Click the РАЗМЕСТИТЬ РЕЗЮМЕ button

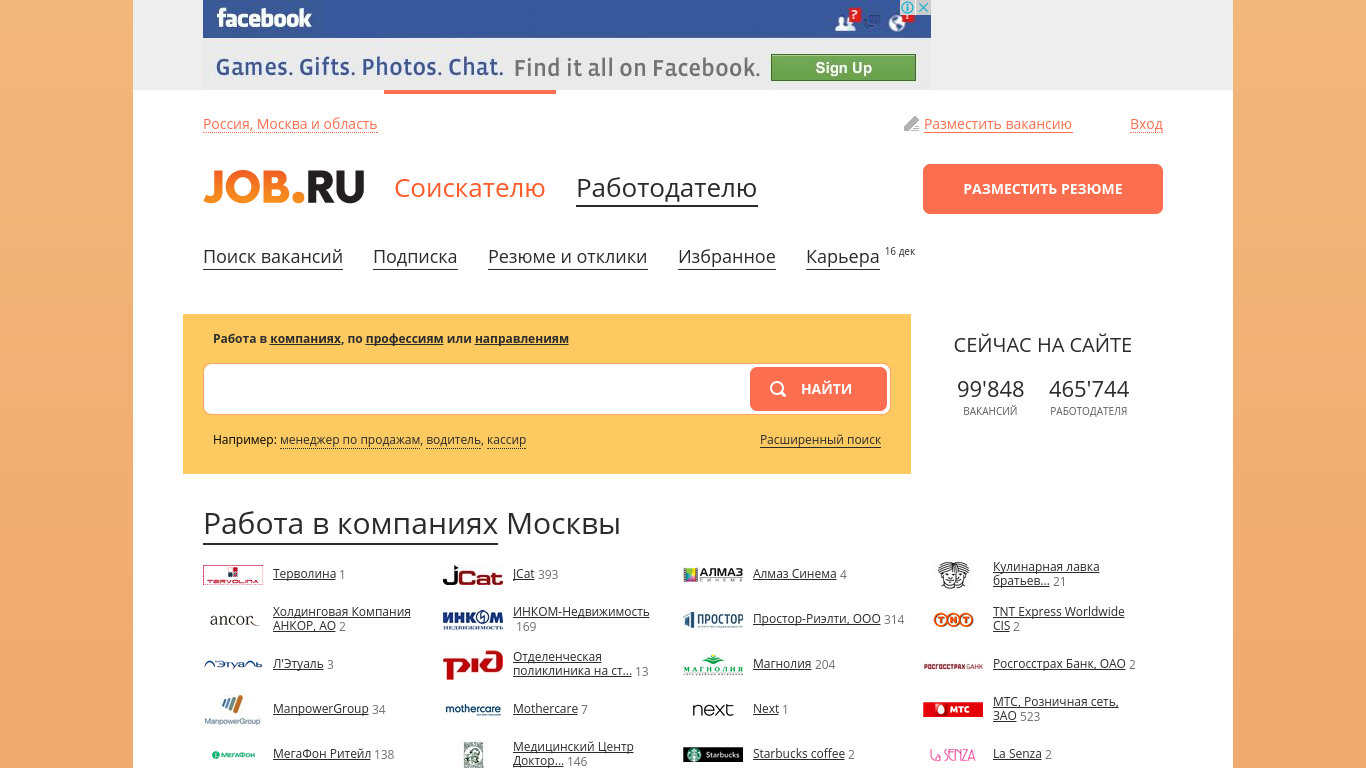[1043, 189]
